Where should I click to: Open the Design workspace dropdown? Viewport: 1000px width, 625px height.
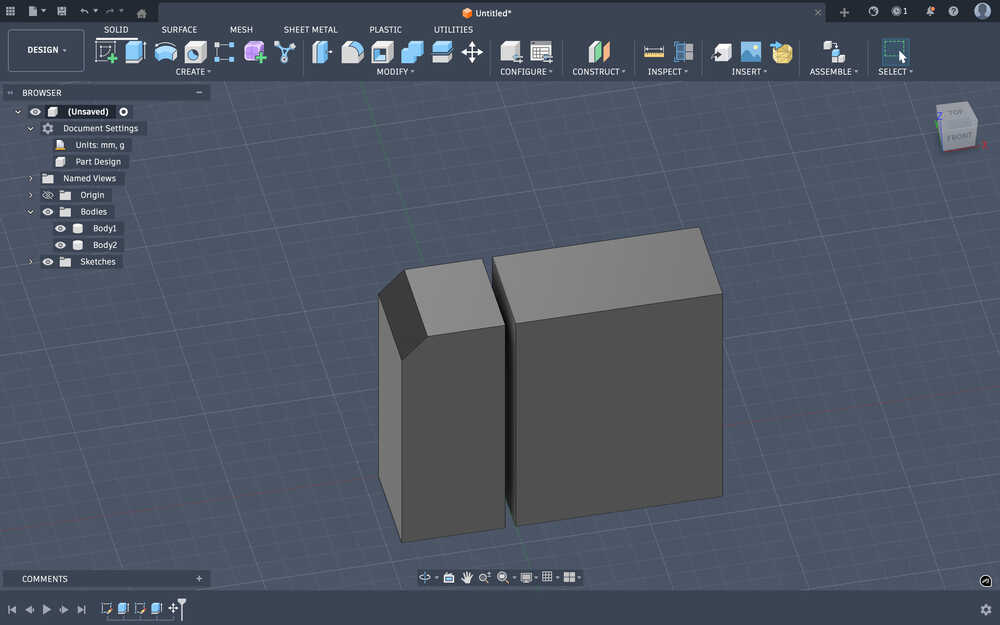(47, 50)
